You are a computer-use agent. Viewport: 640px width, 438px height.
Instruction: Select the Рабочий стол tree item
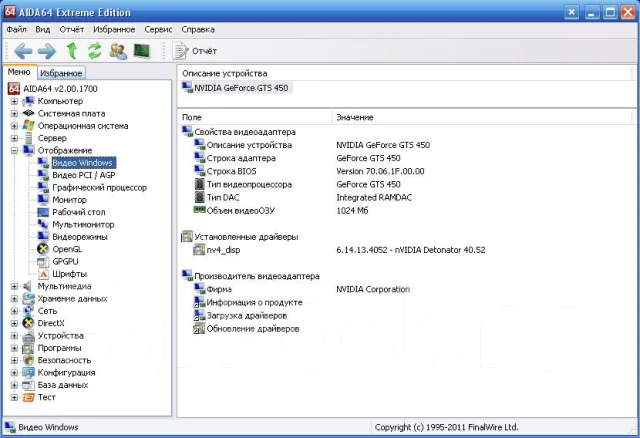(79, 212)
